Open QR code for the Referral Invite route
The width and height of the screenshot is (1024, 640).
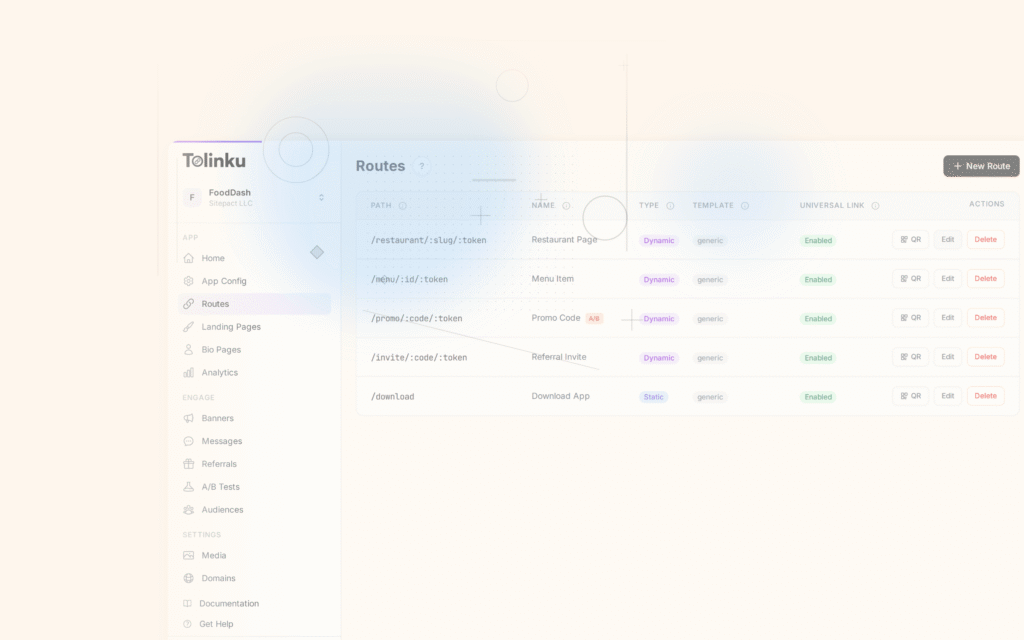(910, 356)
